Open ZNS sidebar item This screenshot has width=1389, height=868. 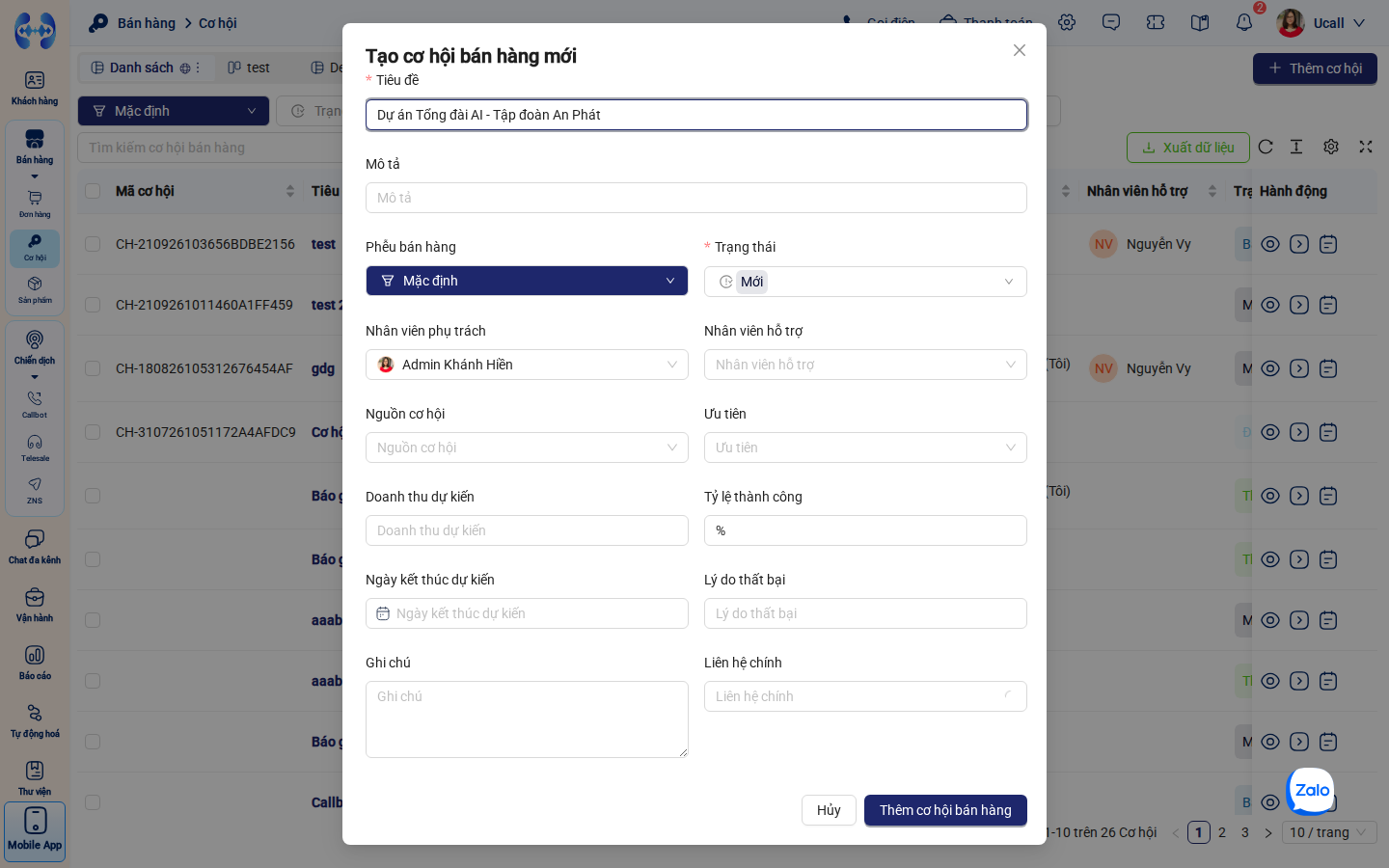click(x=35, y=490)
